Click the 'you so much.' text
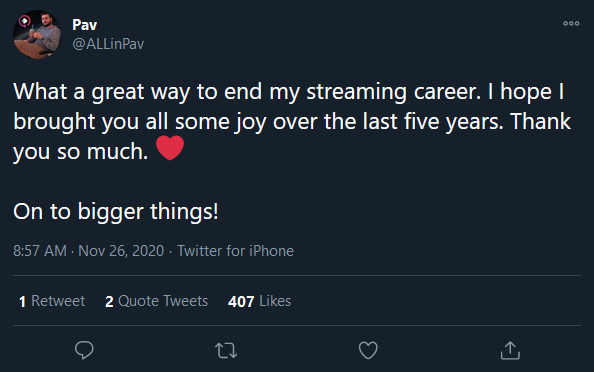Viewport: 594px width, 372px height. [80, 152]
